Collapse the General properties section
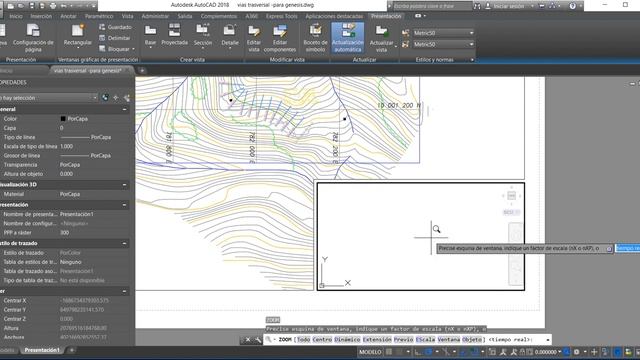 click(x=124, y=109)
